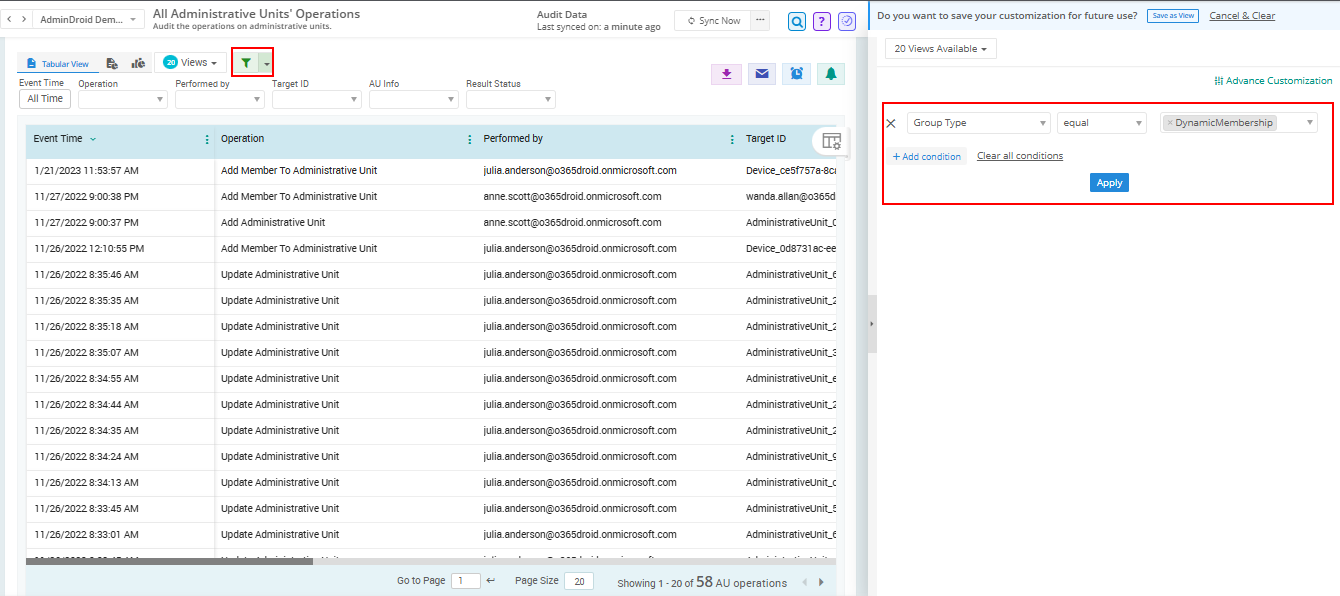The height and width of the screenshot is (596, 1340).
Task: Click the purple download report icon
Action: 727,73
